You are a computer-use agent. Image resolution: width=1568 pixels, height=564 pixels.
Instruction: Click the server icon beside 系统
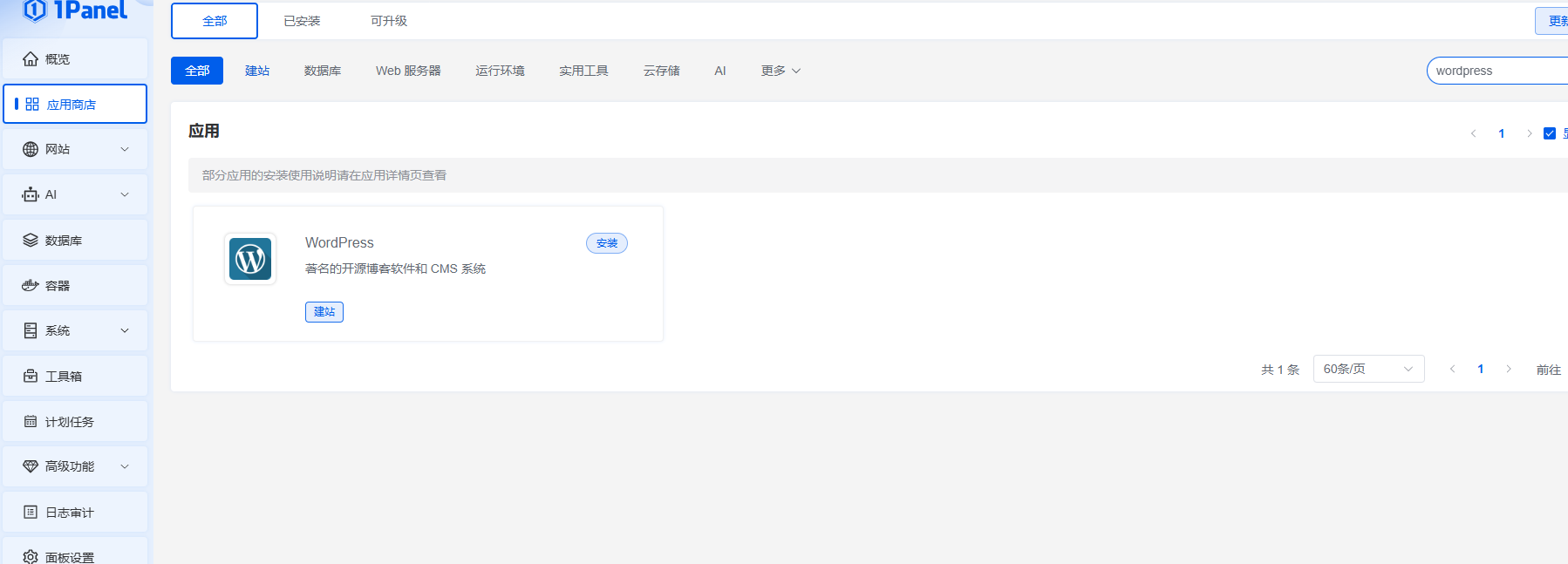coord(31,330)
